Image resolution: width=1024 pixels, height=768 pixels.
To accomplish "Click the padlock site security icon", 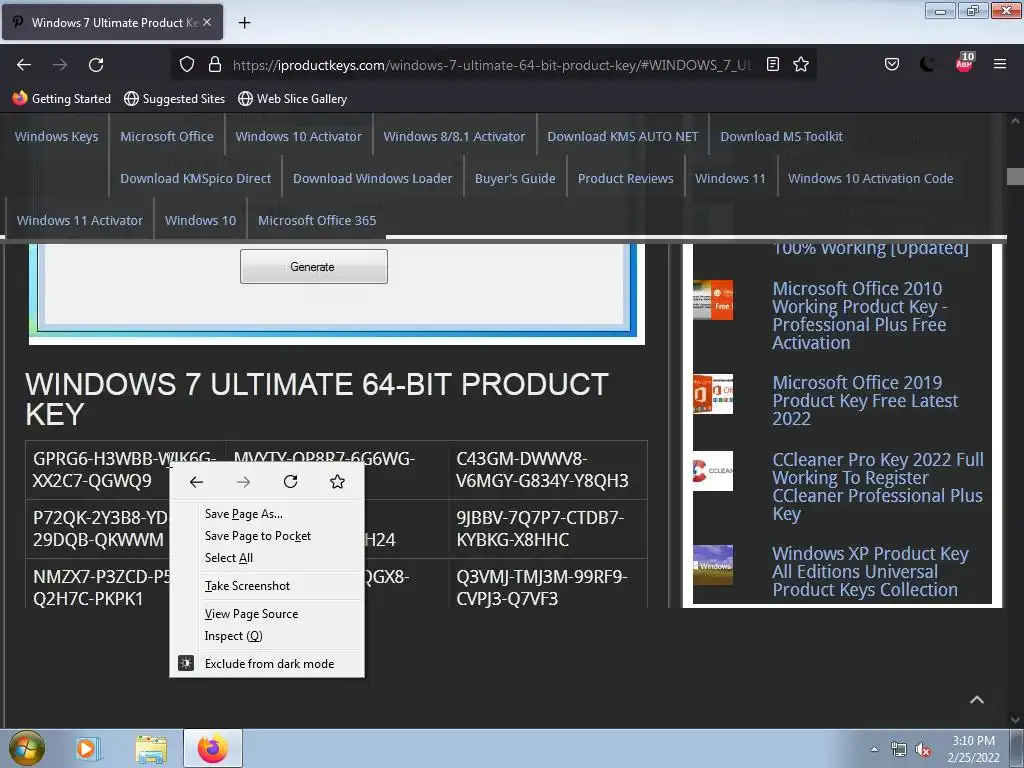I will click(215, 65).
